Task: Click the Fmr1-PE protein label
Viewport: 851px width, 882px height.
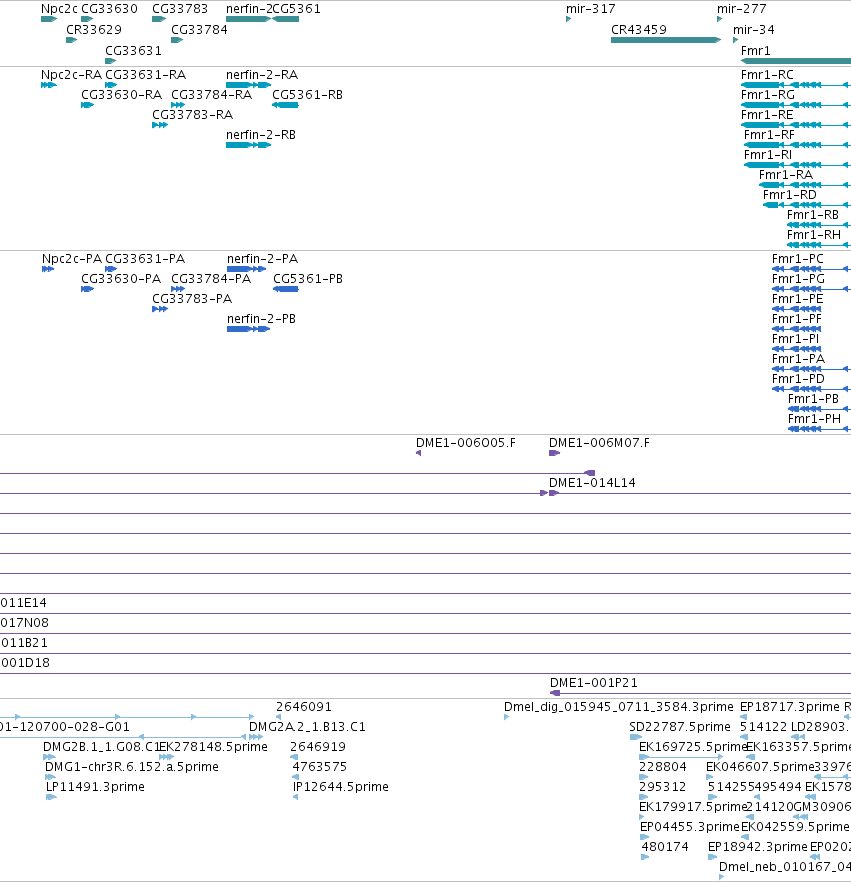Action: (798, 298)
